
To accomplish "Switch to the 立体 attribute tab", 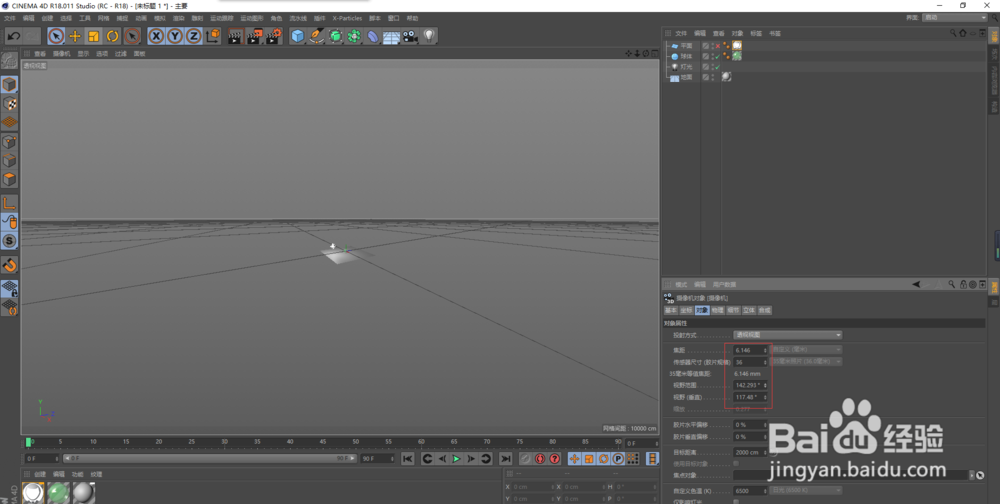I will point(748,310).
